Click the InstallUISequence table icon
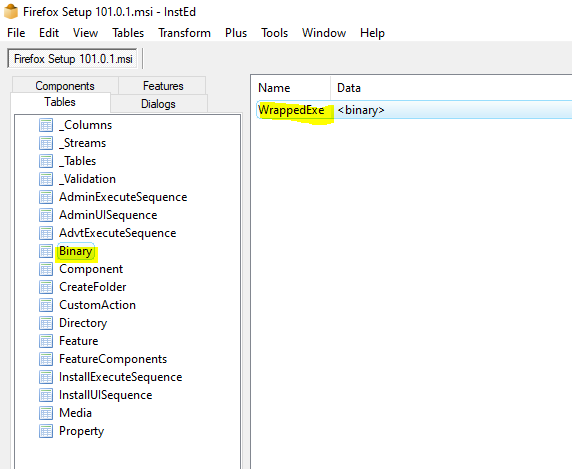Image resolution: width=572 pixels, height=469 pixels. click(46, 395)
